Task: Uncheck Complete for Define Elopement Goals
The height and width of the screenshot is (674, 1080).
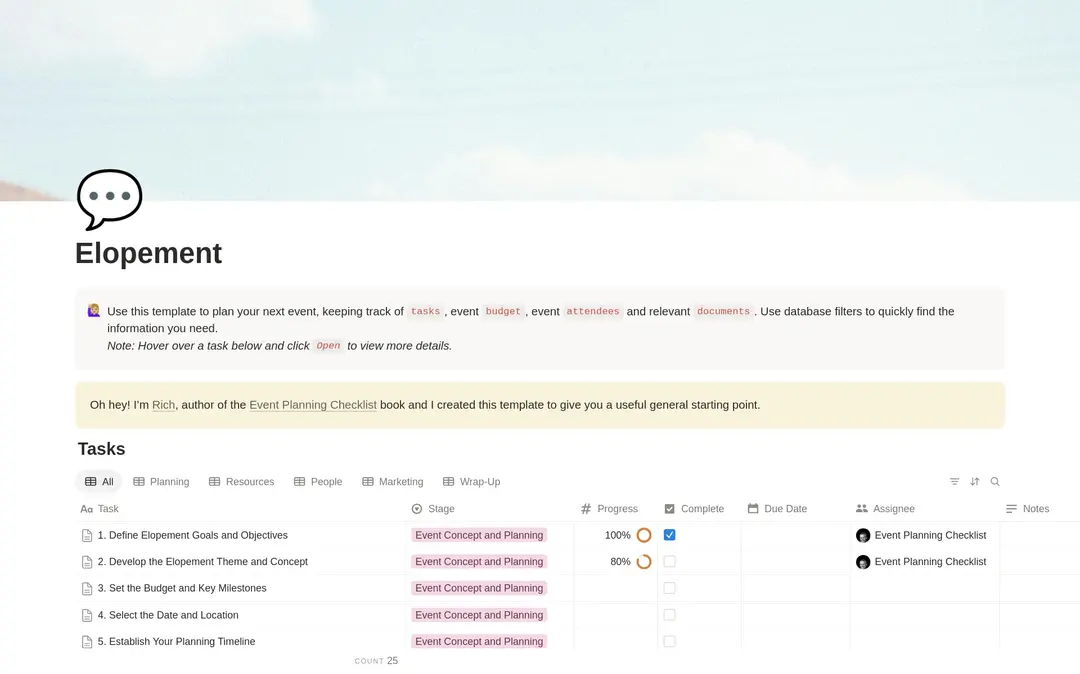Action: point(669,535)
